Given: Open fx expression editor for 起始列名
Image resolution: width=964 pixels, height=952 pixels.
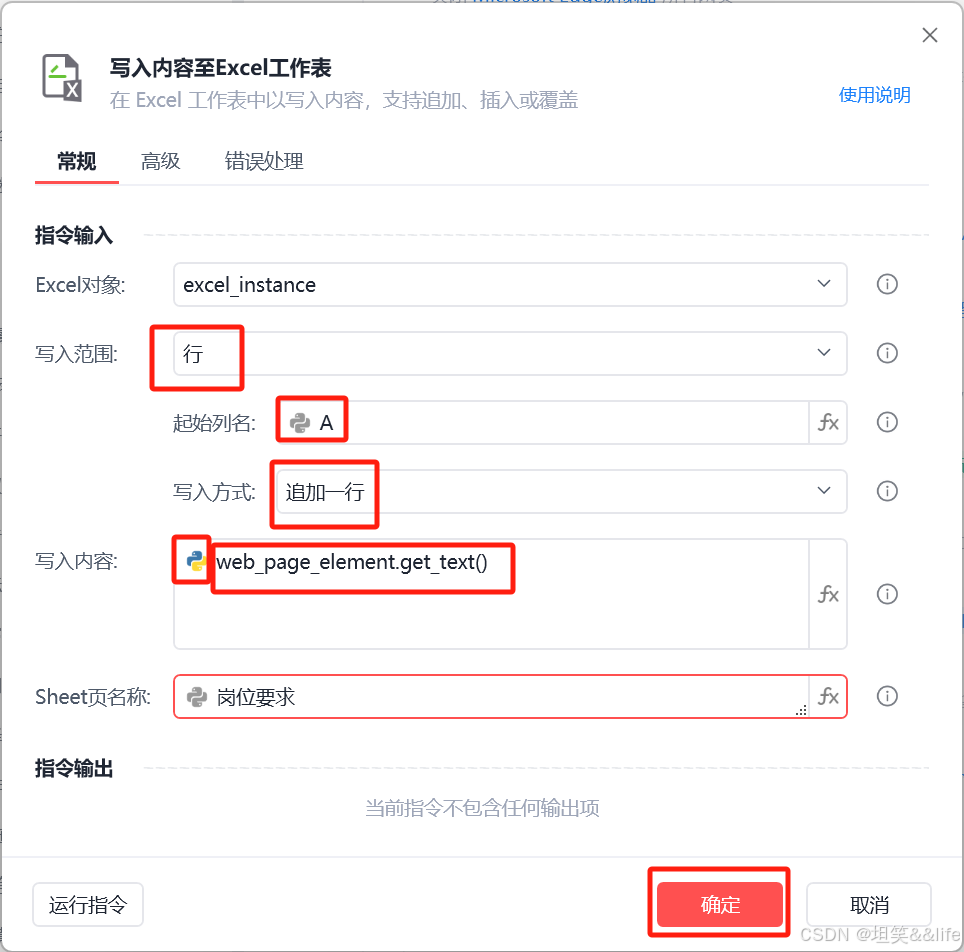Looking at the screenshot, I should tap(828, 422).
